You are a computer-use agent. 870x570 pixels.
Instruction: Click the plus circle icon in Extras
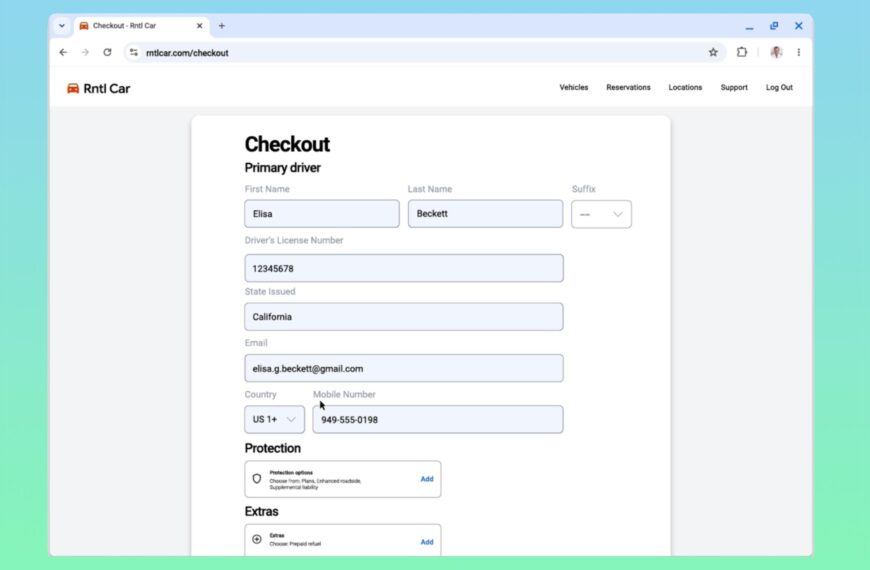[x=257, y=539]
